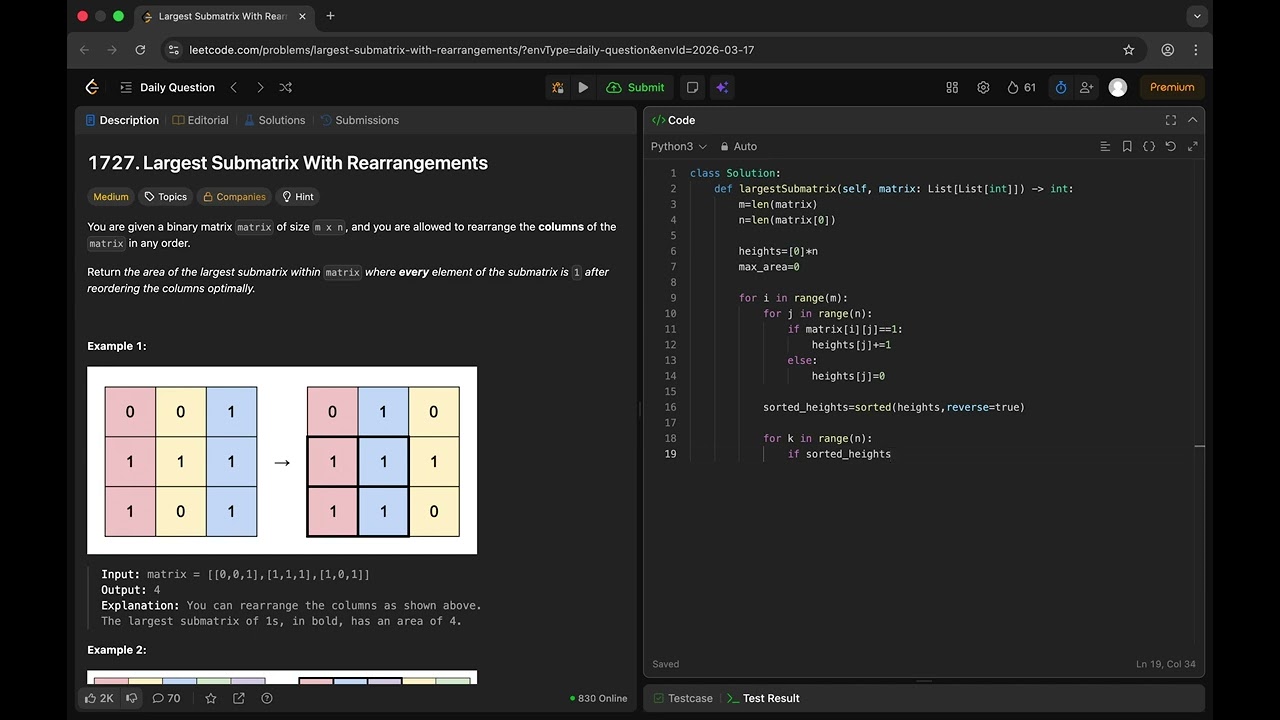Click the curly braces snippet icon

(x=1149, y=146)
